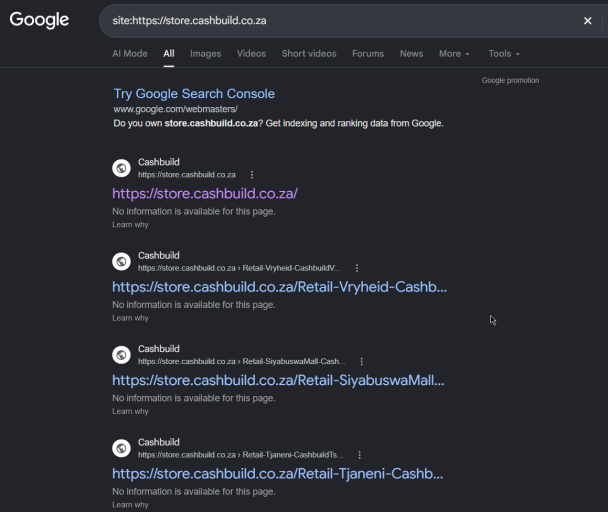Click www.google.com/webmasters/ URL text
This screenshot has height=512, width=608.
(x=175, y=109)
